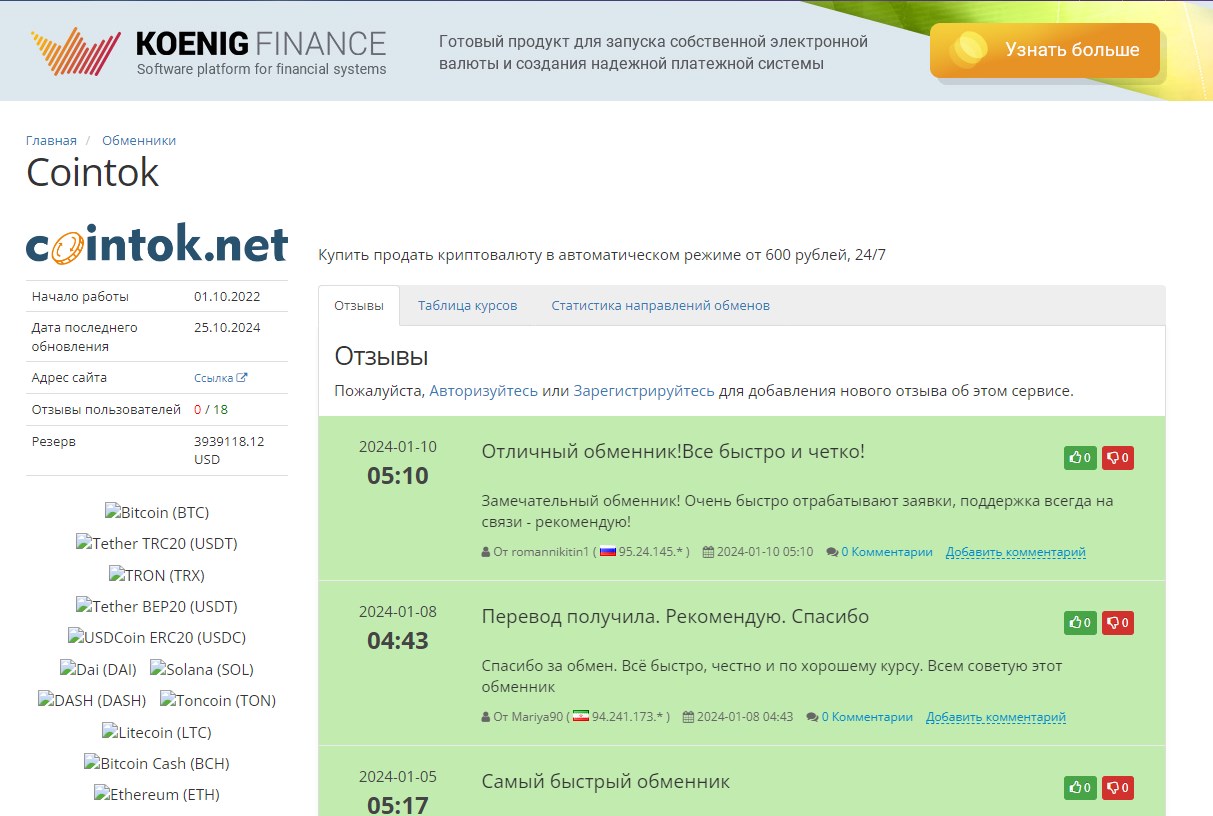Image resolution: width=1213 pixels, height=816 pixels.
Task: Click the Toncoin (TON) currency image
Action: coord(218,700)
